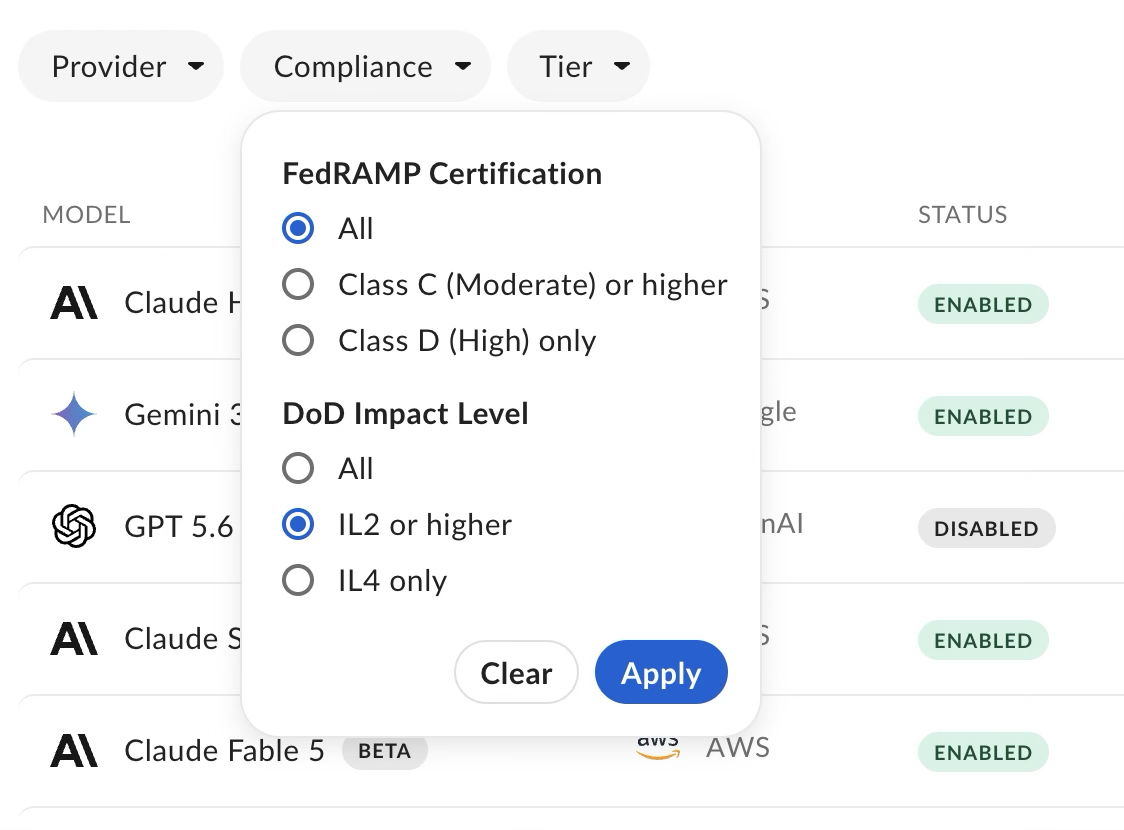Click ENABLED status in Claude H row
Viewport: 1124px width, 830px height.
[x=983, y=305]
